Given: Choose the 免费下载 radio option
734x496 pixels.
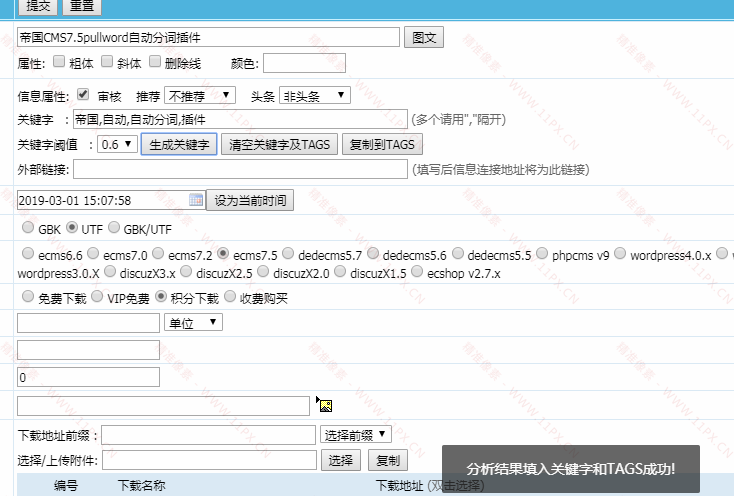Looking at the screenshot, I should coord(28,296).
